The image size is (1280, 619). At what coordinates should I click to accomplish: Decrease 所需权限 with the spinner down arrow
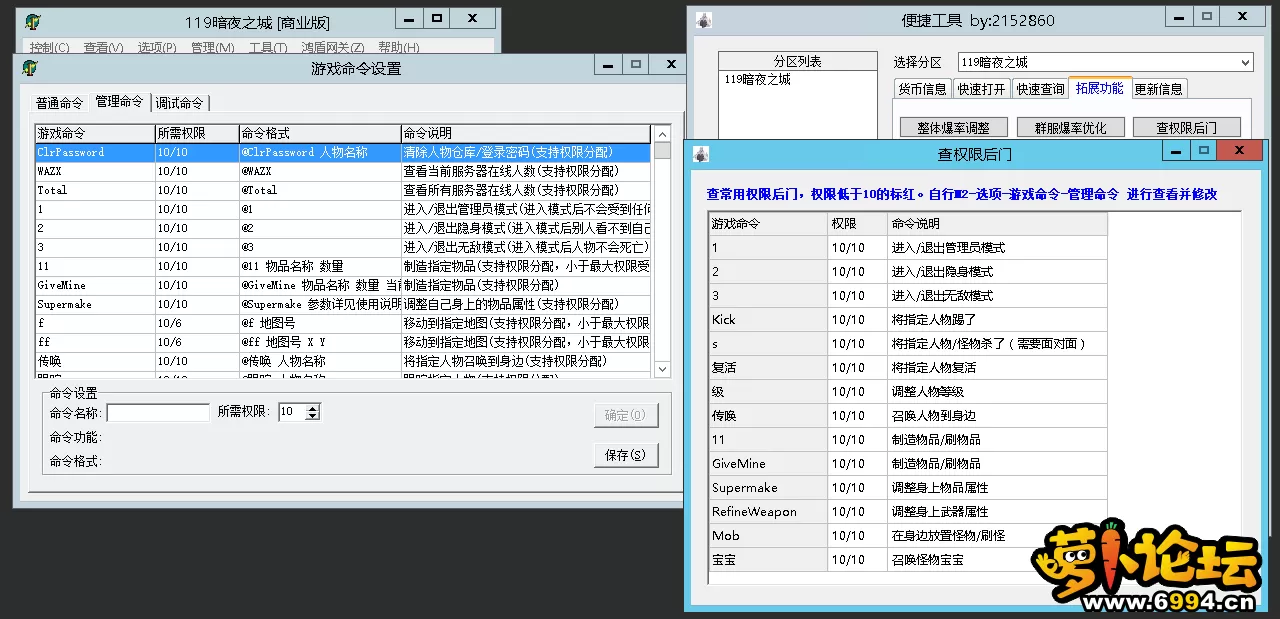313,416
